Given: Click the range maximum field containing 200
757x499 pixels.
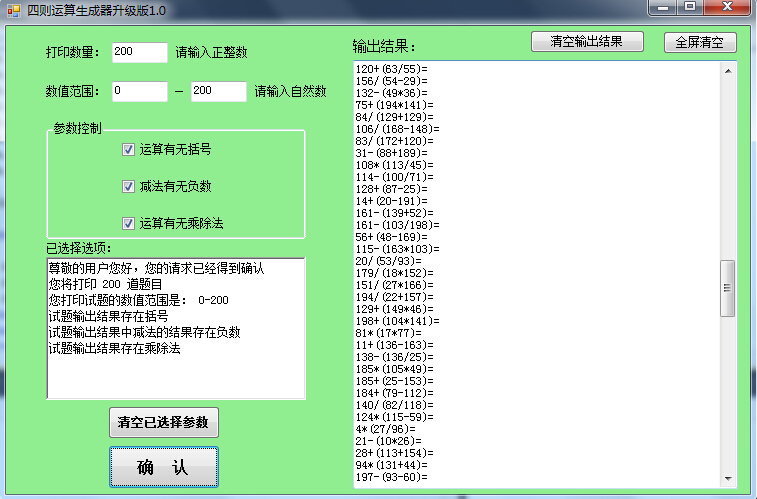Looking at the screenshot, I should pyautogui.click(x=219, y=91).
